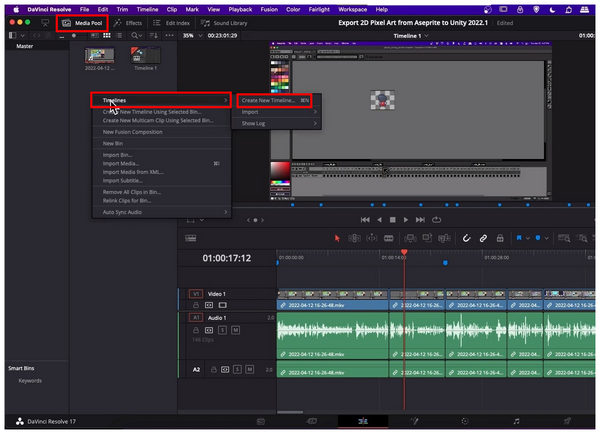
Task: Click the Stop playback button
Action: tap(392, 220)
